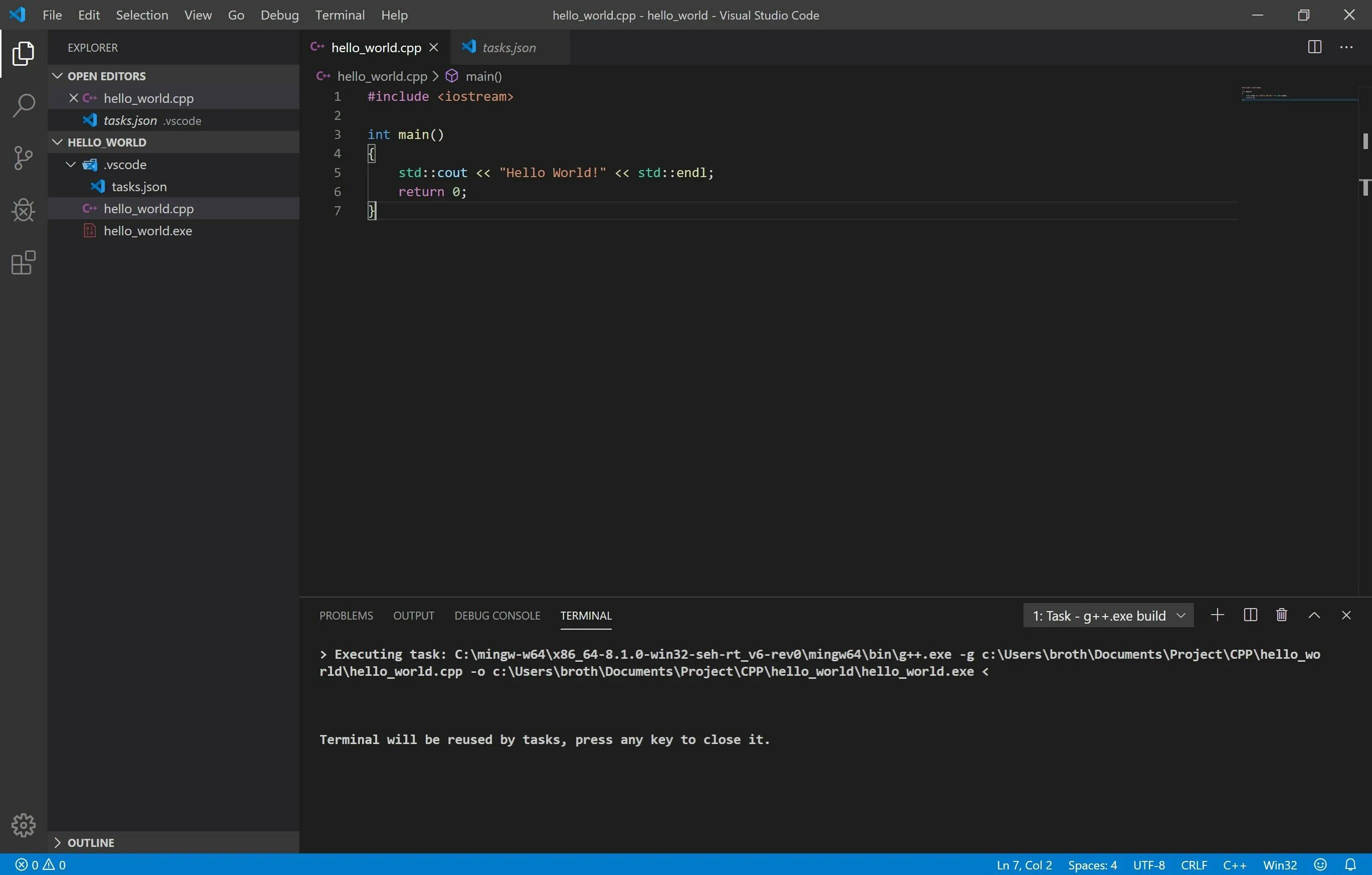The height and width of the screenshot is (875, 1372).
Task: Open notifications bell in status bar
Action: (1350, 865)
